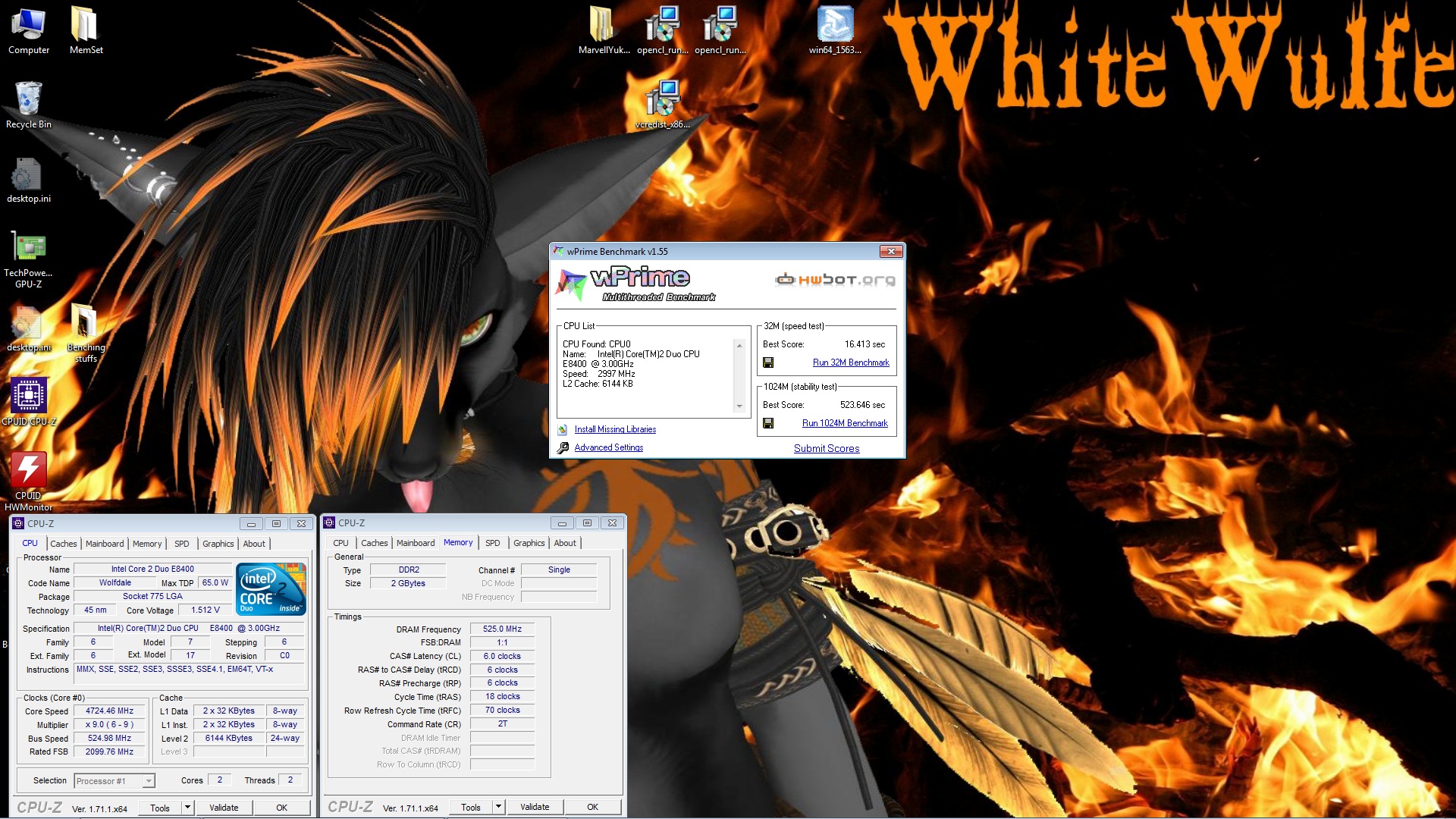Click Tools button in left CPU-Z window
This screenshot has height=819, width=1456.
[160, 808]
